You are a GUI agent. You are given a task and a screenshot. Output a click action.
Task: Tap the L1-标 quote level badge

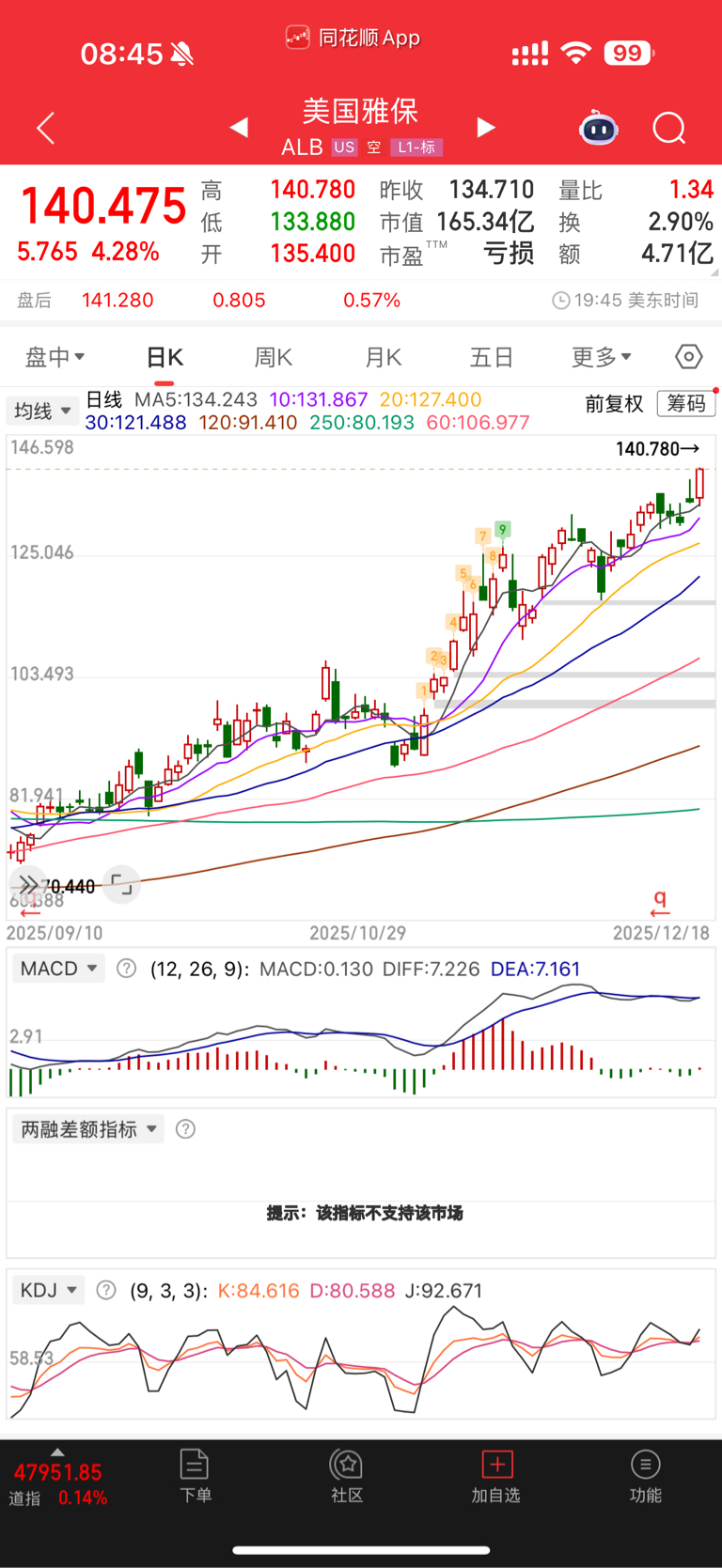pyautogui.click(x=416, y=147)
